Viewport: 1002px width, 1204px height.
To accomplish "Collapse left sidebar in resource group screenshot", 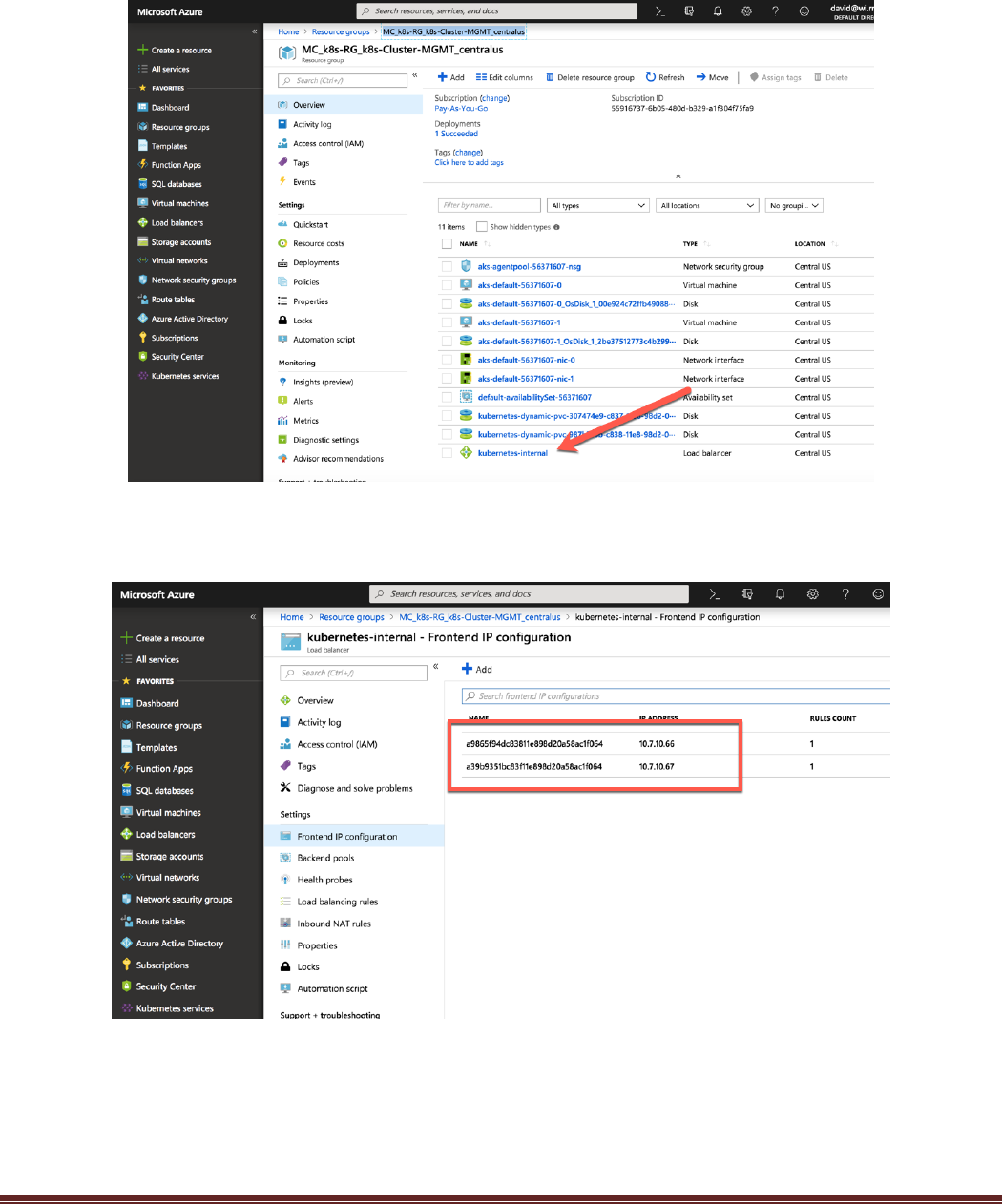I will coord(254,31).
